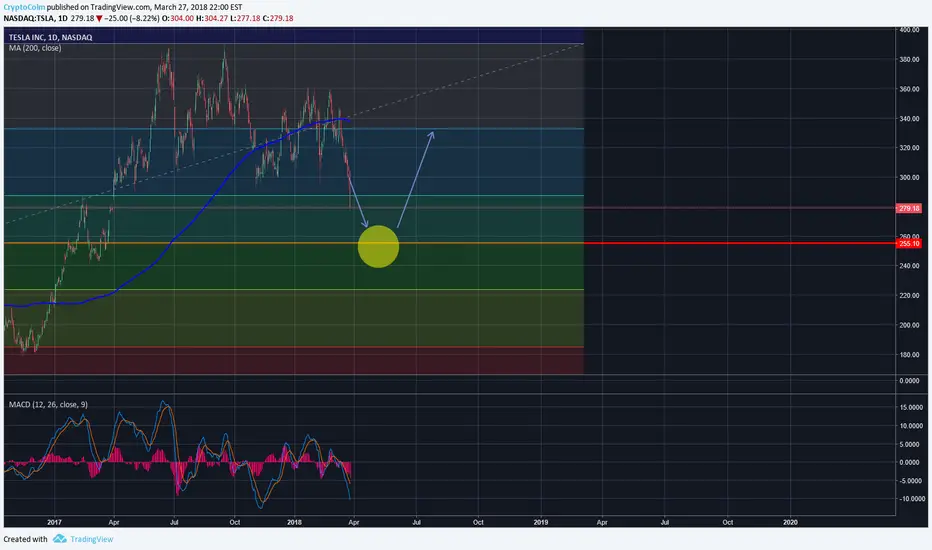This screenshot has height=550, width=932.
Task: Click the red 279.18 price tag on the scale
Action: pyautogui.click(x=909, y=208)
